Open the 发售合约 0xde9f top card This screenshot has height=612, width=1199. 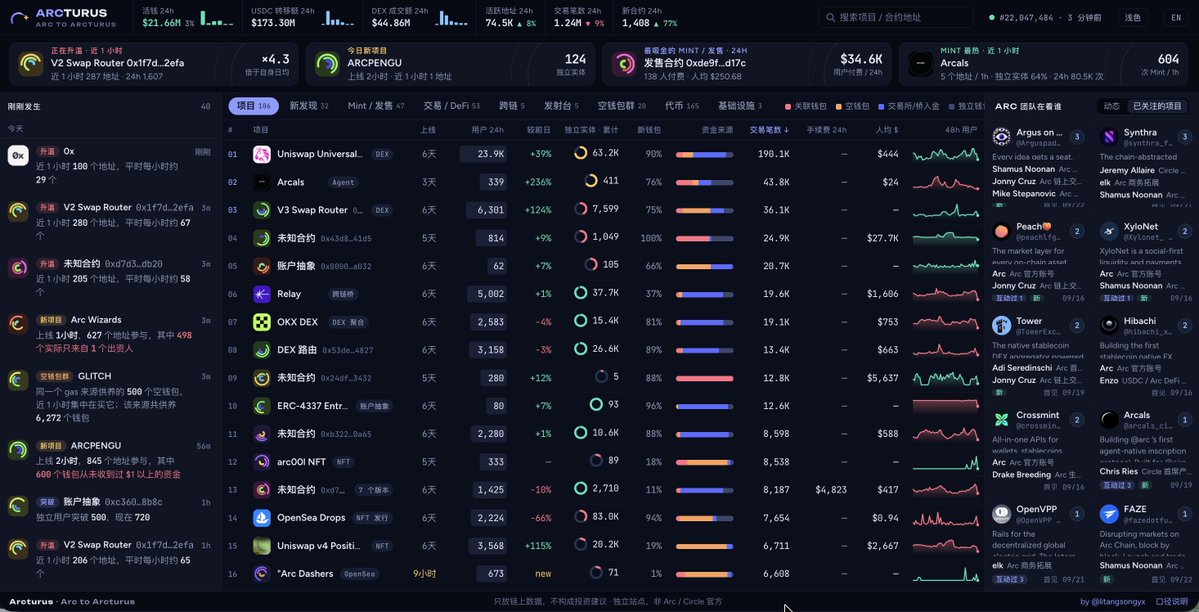pyautogui.click(x=747, y=64)
